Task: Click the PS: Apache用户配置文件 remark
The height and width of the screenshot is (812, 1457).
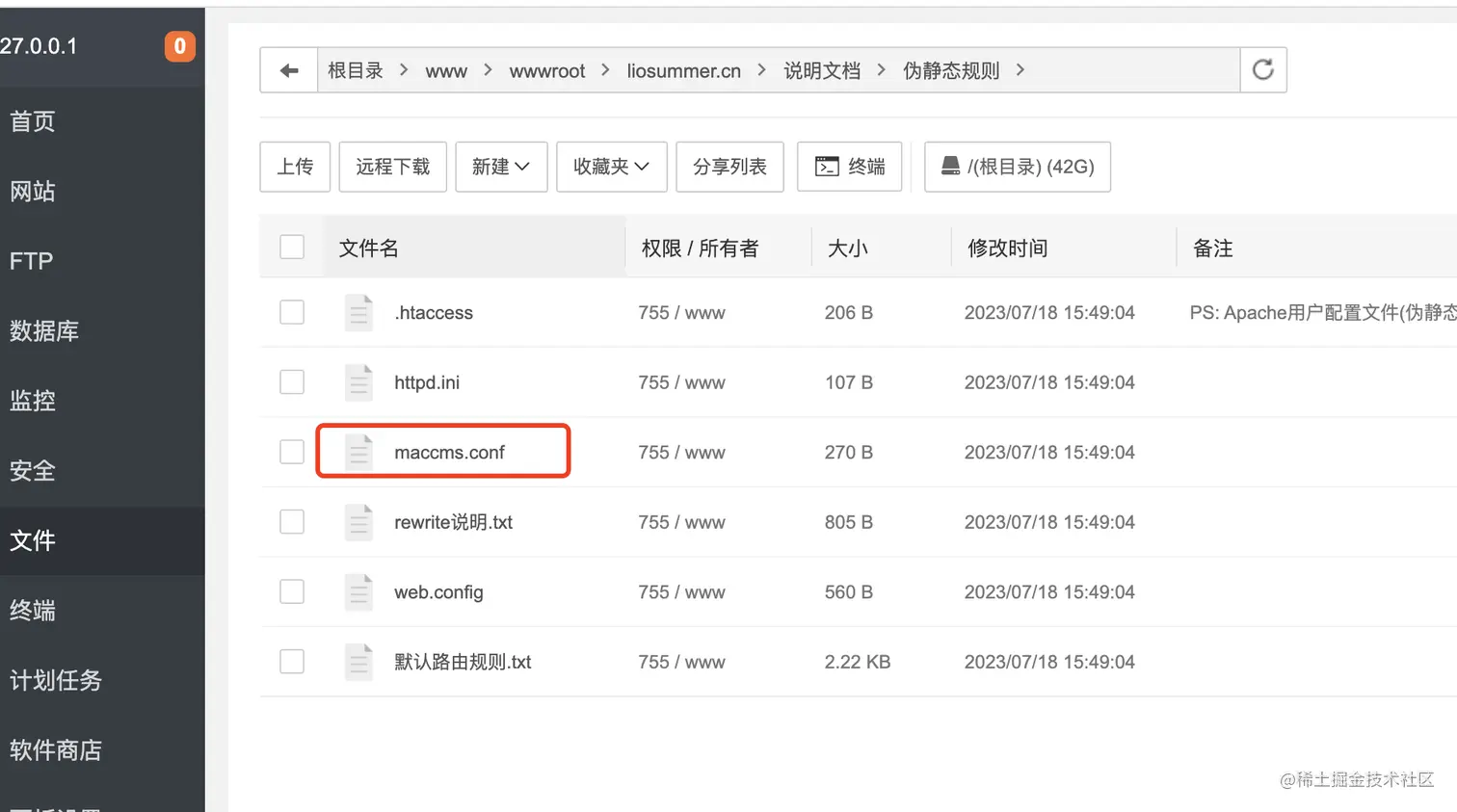Action: (1323, 313)
